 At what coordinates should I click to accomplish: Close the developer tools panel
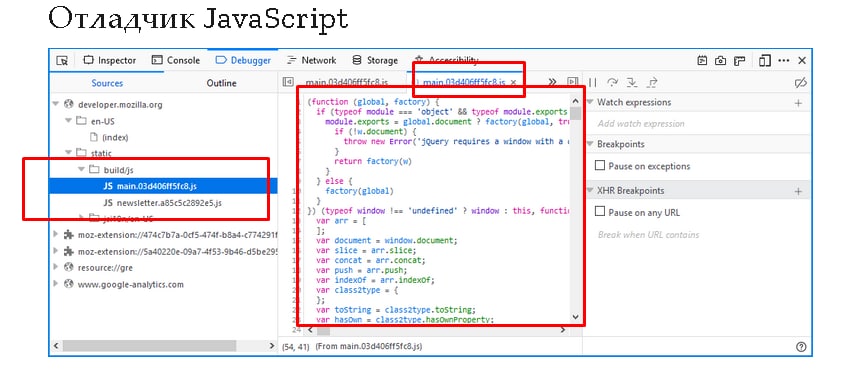802,61
